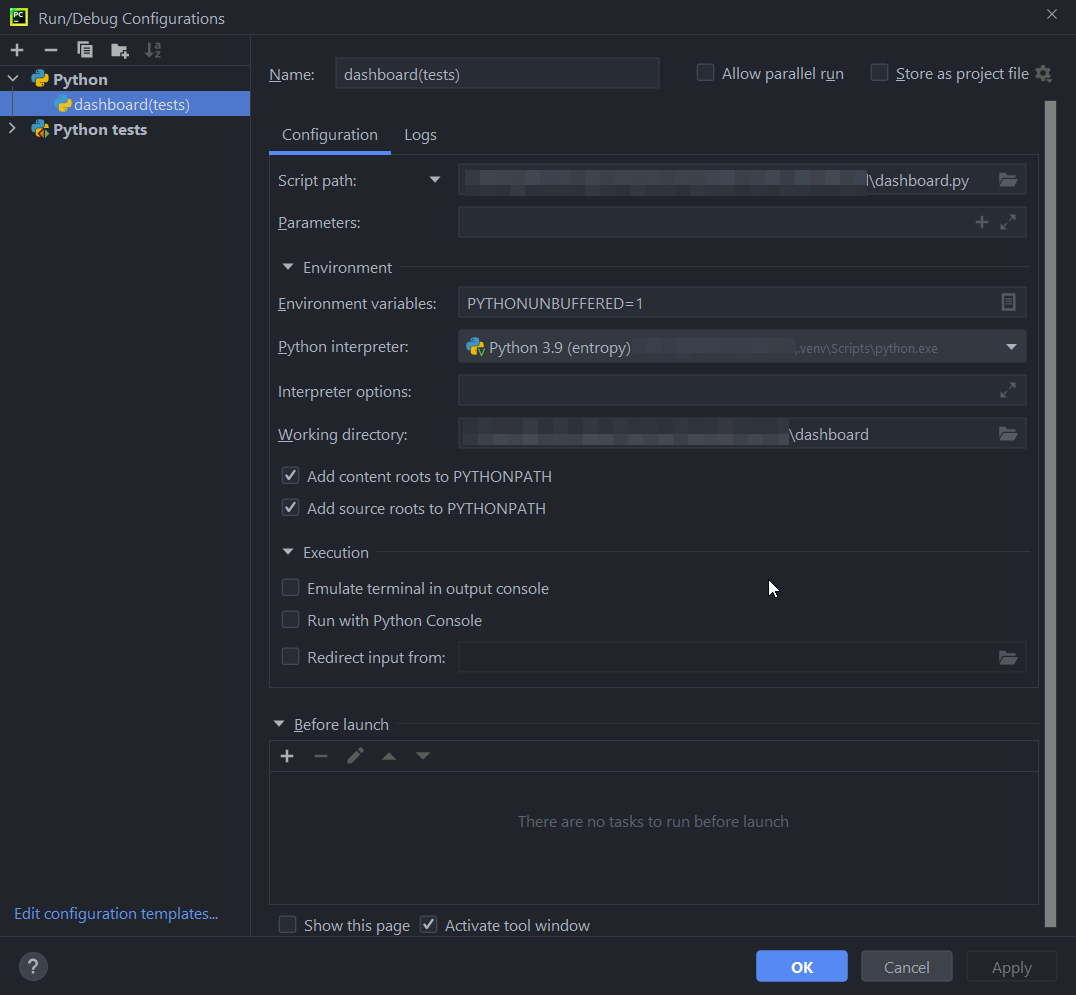Uncheck Activate tool window
The height and width of the screenshot is (995, 1076).
[x=428, y=925]
